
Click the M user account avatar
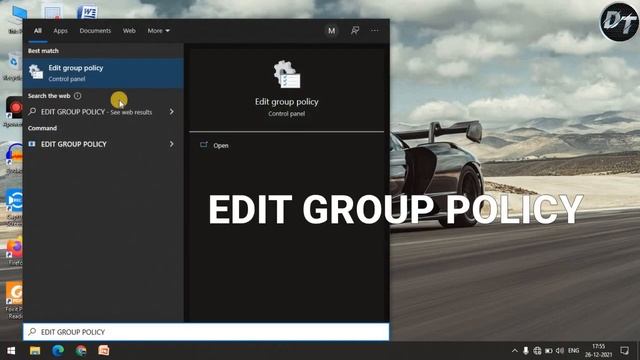(331, 31)
